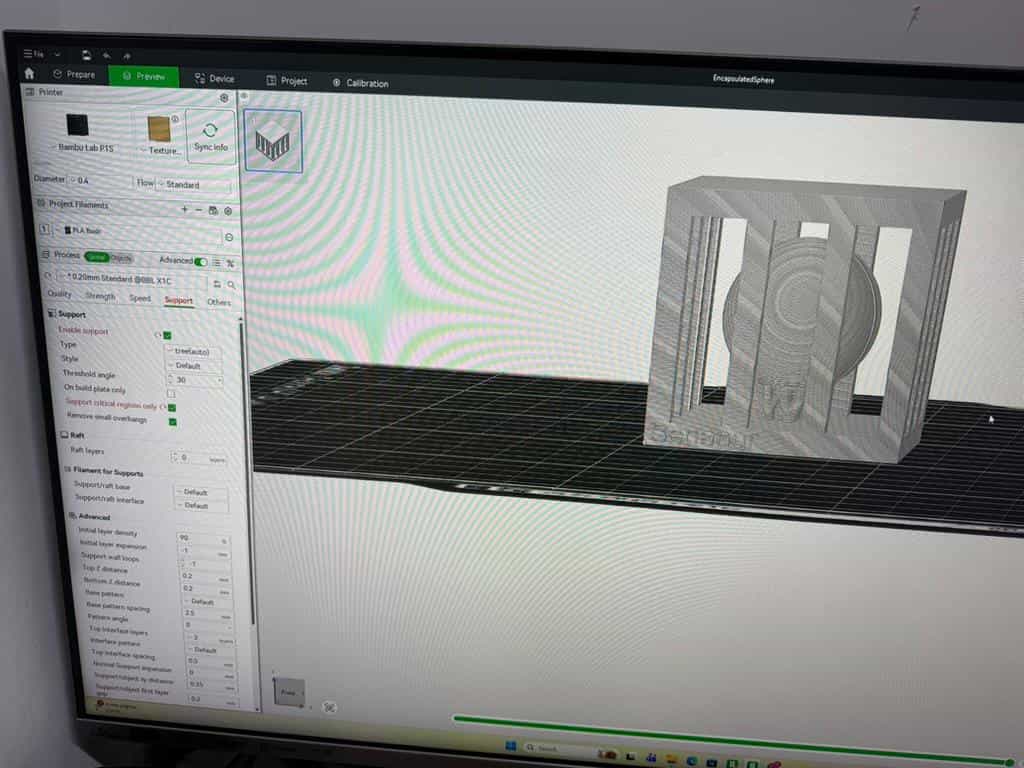
Task: Click the search settings magnifier icon
Action: (x=231, y=285)
